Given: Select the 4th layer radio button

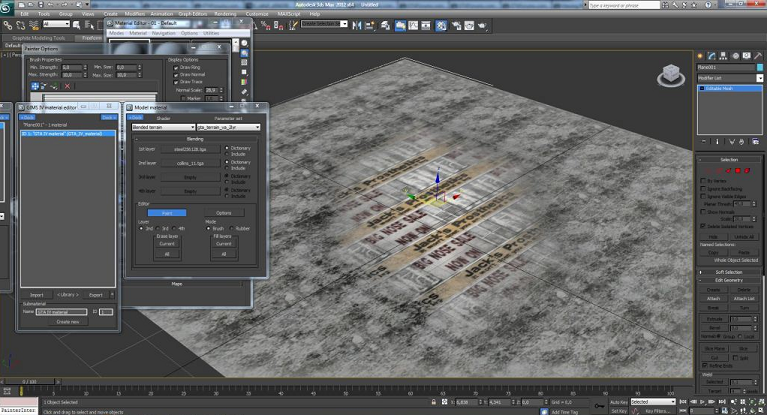Looking at the screenshot, I should (x=174, y=229).
